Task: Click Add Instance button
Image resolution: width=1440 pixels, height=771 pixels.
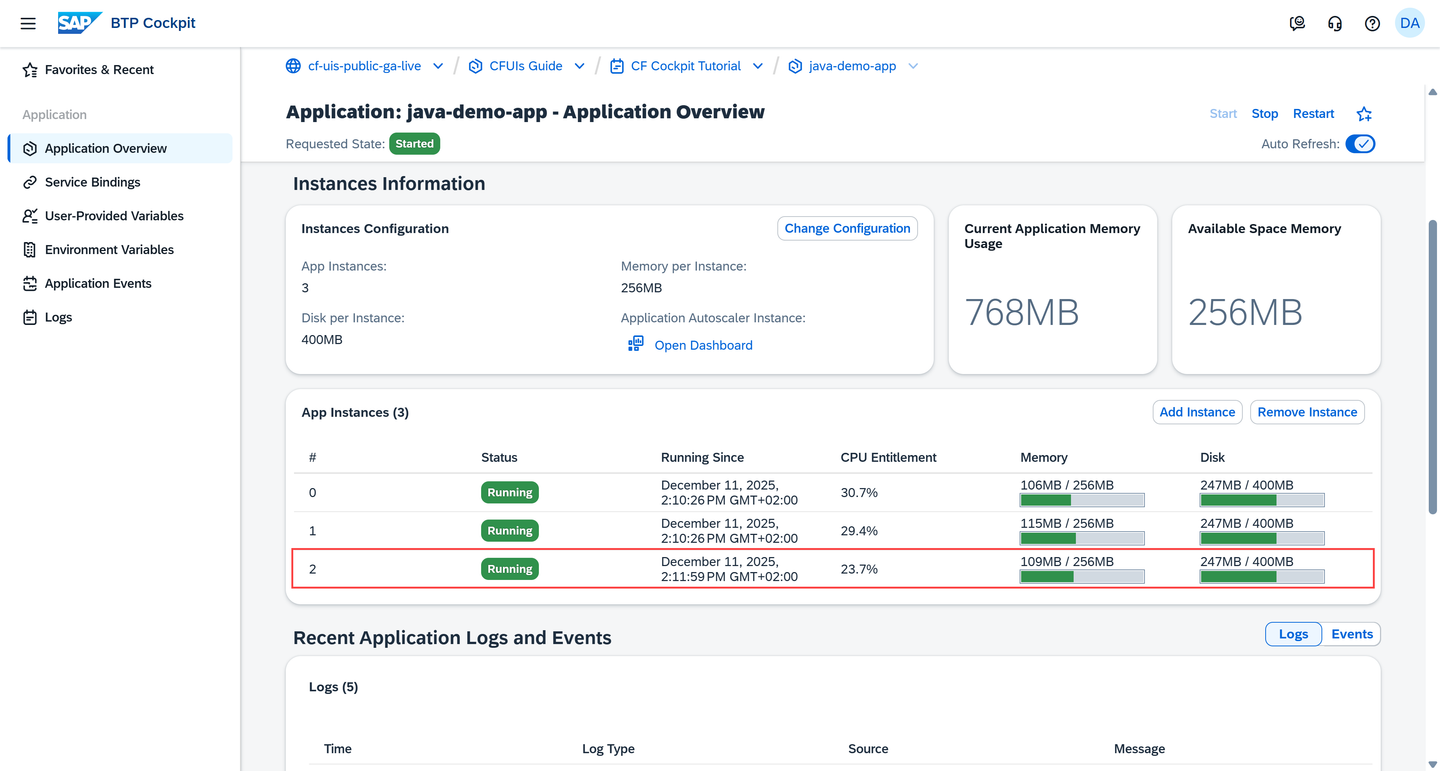Action: (1197, 412)
